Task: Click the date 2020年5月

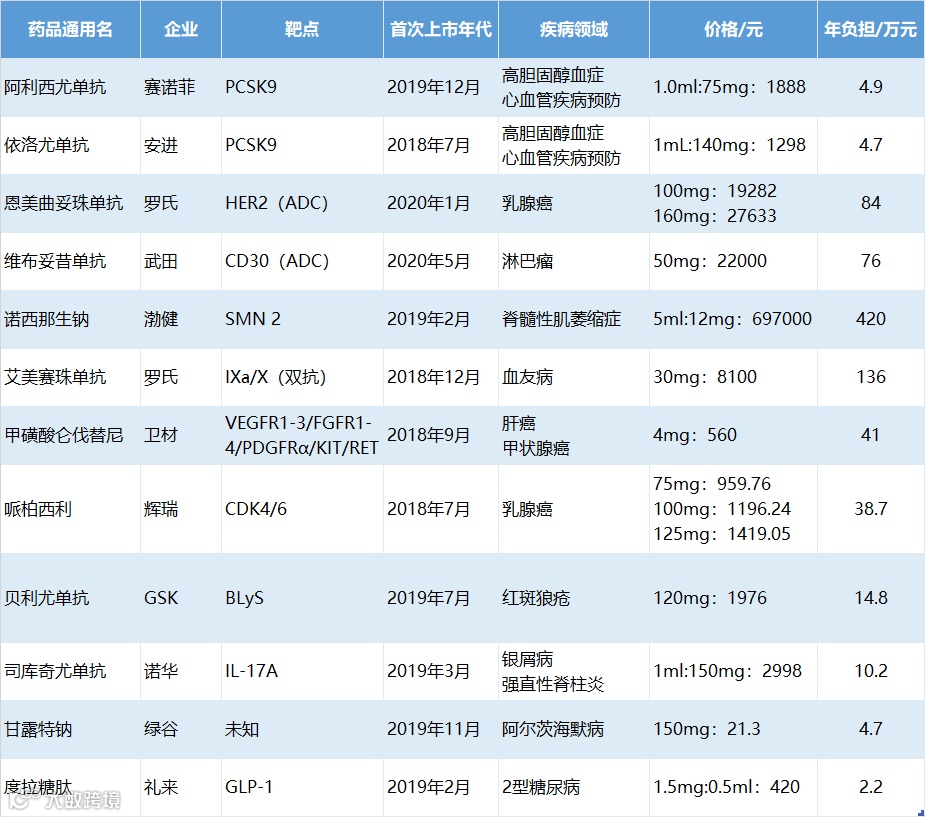Action: (429, 261)
